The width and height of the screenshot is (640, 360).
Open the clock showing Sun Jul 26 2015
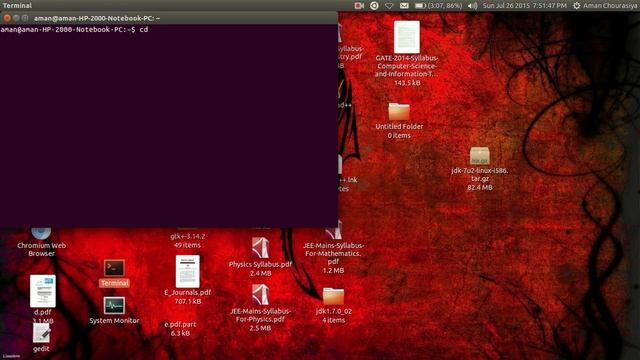click(x=524, y=6)
